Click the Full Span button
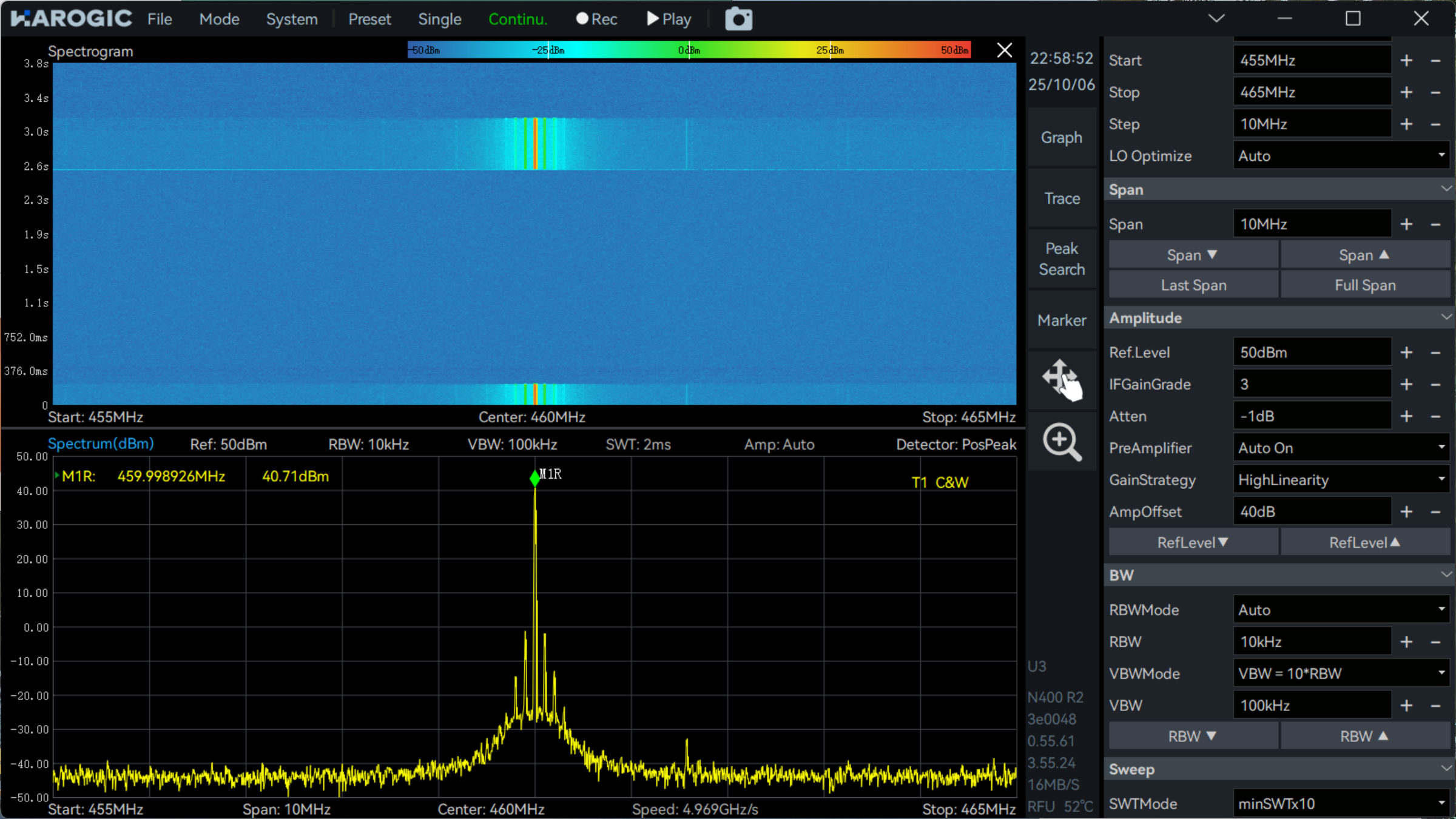This screenshot has height=819, width=1456. (1365, 285)
